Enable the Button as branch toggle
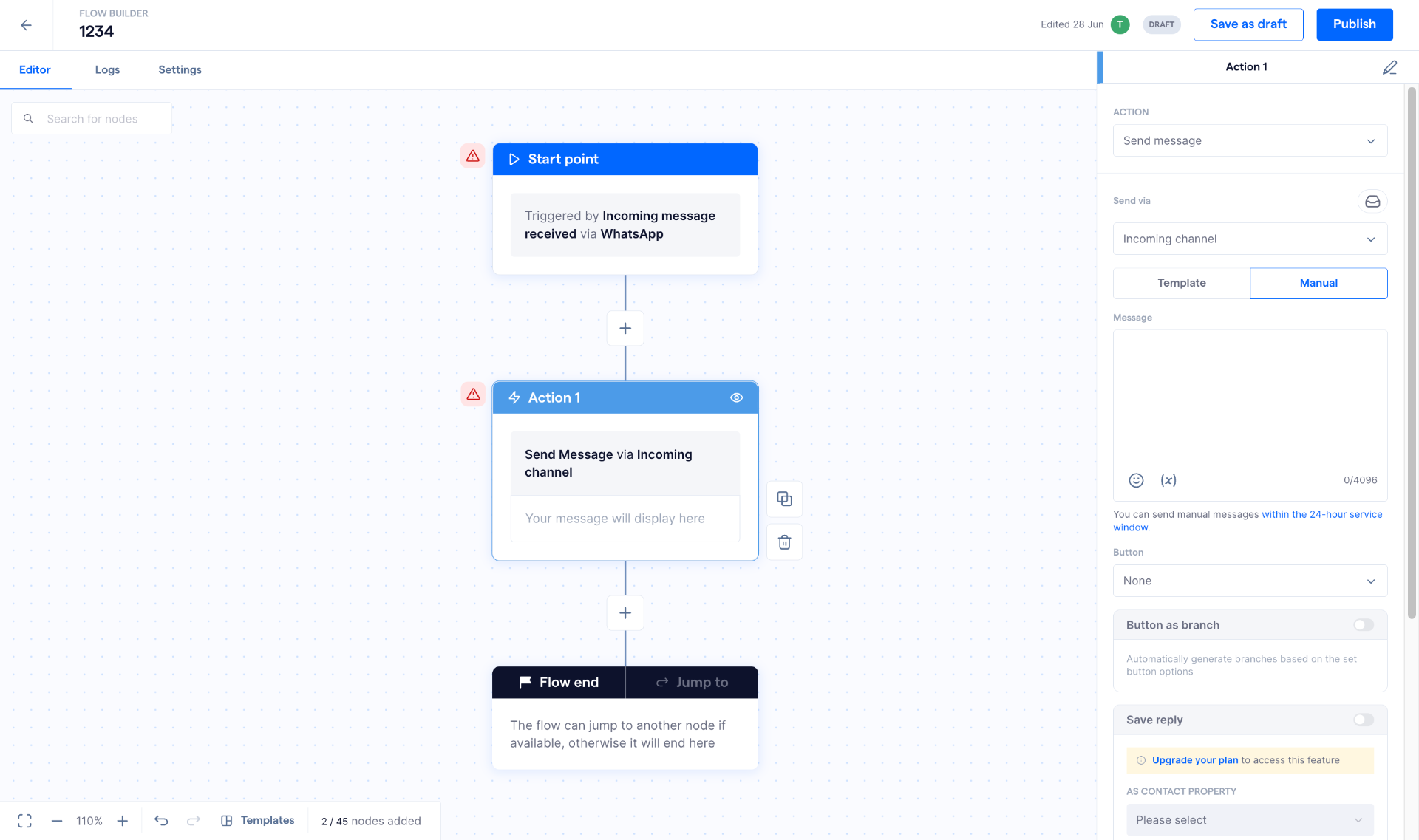The width and height of the screenshot is (1419, 840). click(1363, 625)
